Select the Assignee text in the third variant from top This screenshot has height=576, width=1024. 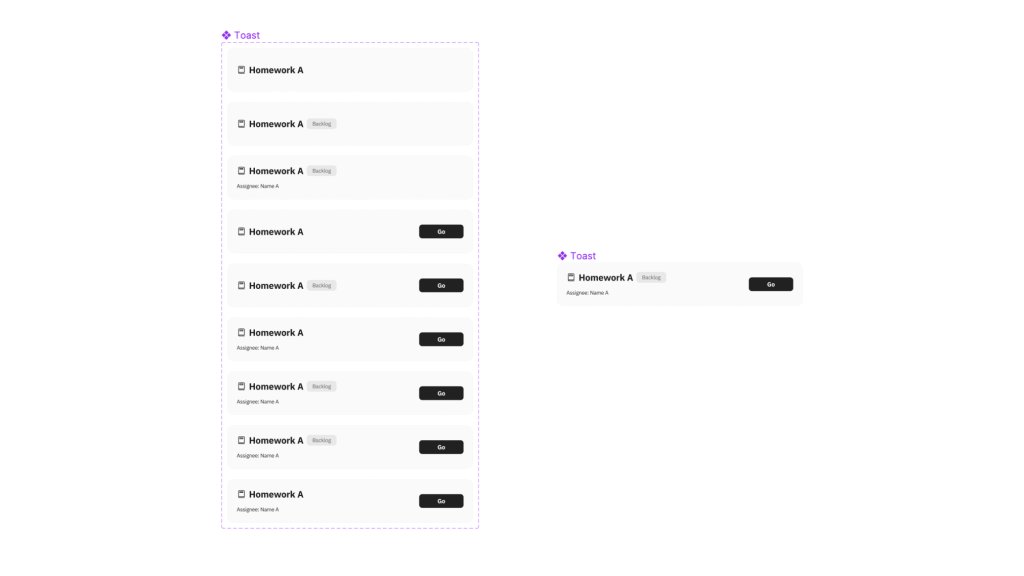click(257, 186)
